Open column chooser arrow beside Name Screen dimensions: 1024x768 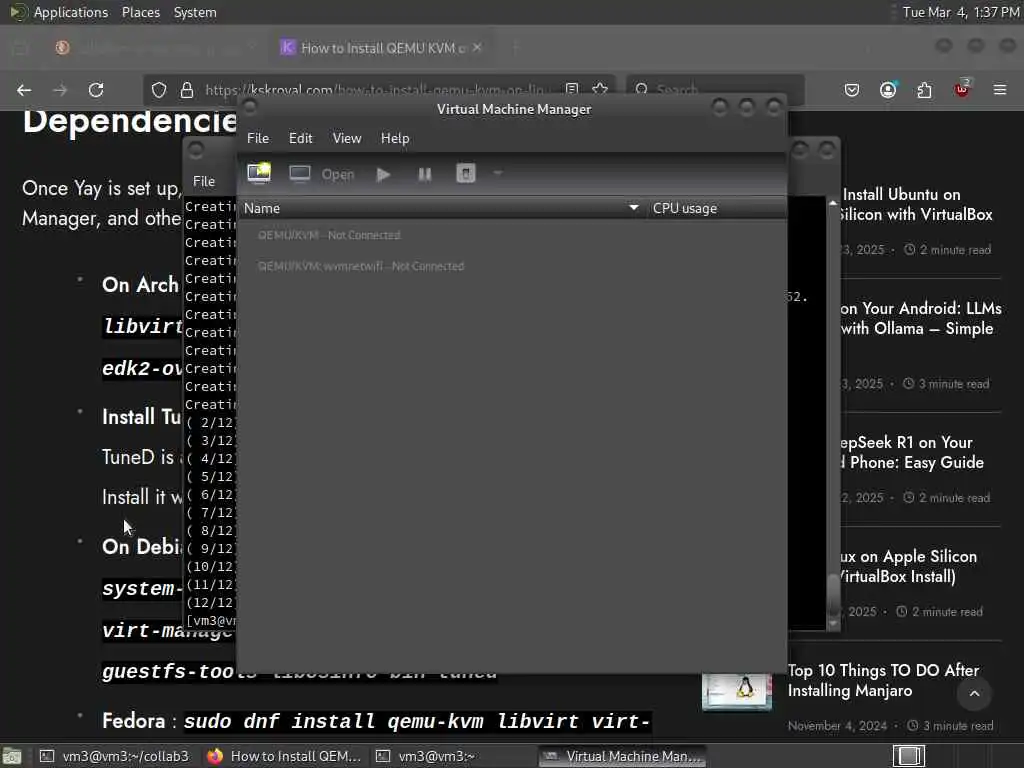[x=633, y=208]
